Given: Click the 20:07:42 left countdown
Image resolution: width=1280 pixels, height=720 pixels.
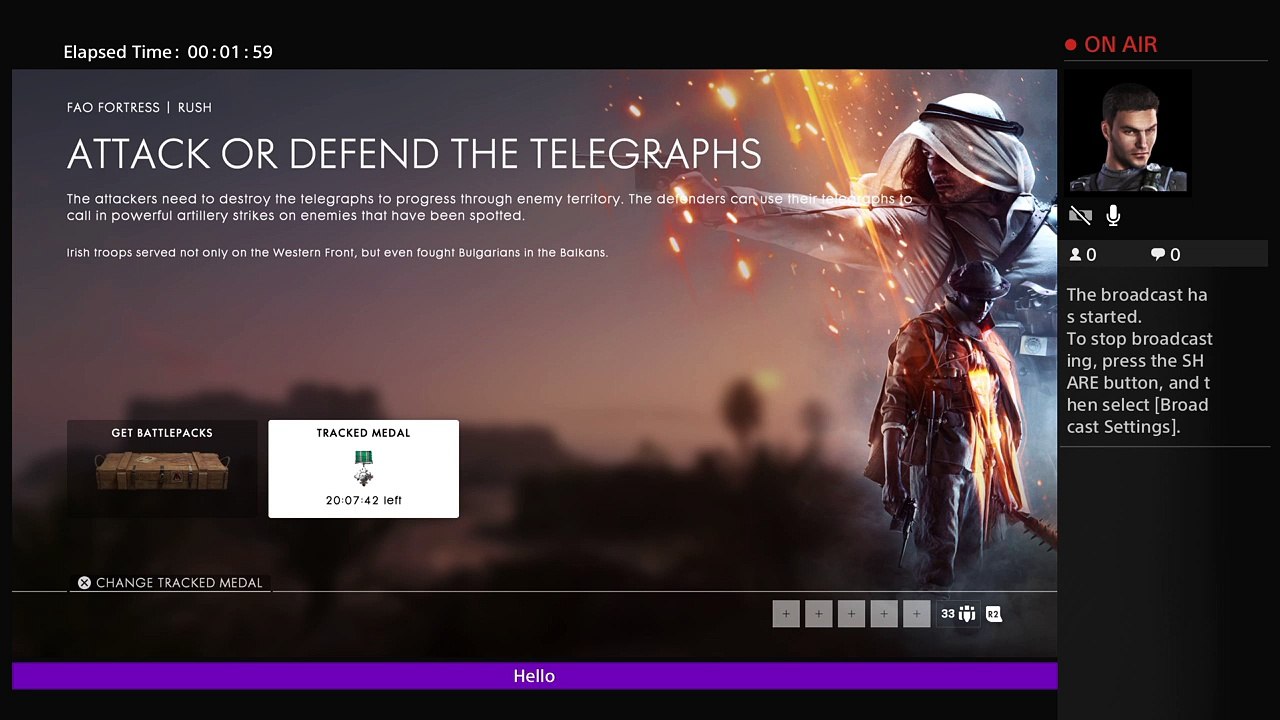Looking at the screenshot, I should coord(364,500).
